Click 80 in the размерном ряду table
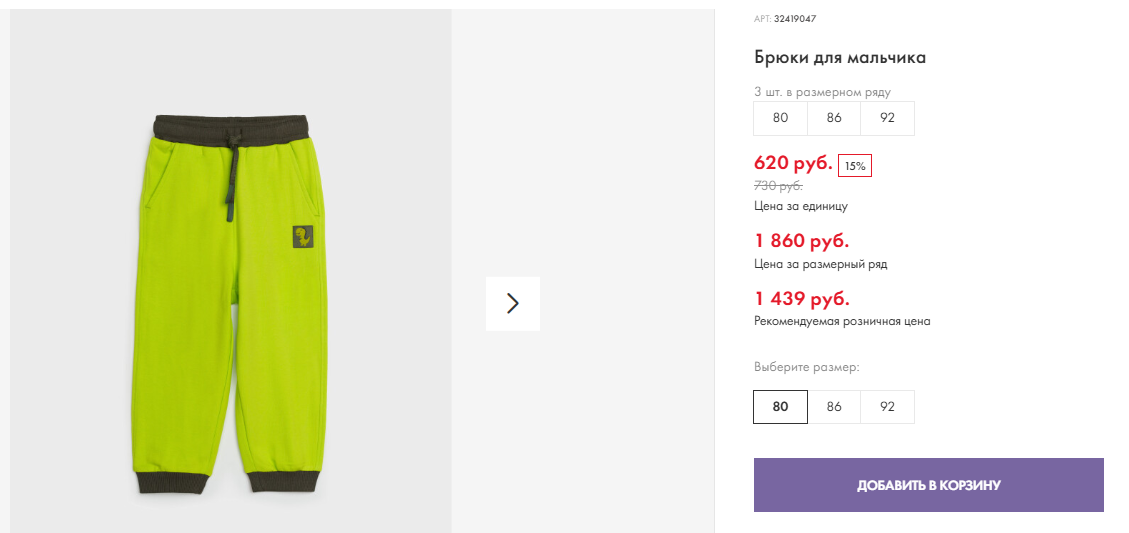1129x533 pixels. point(780,118)
